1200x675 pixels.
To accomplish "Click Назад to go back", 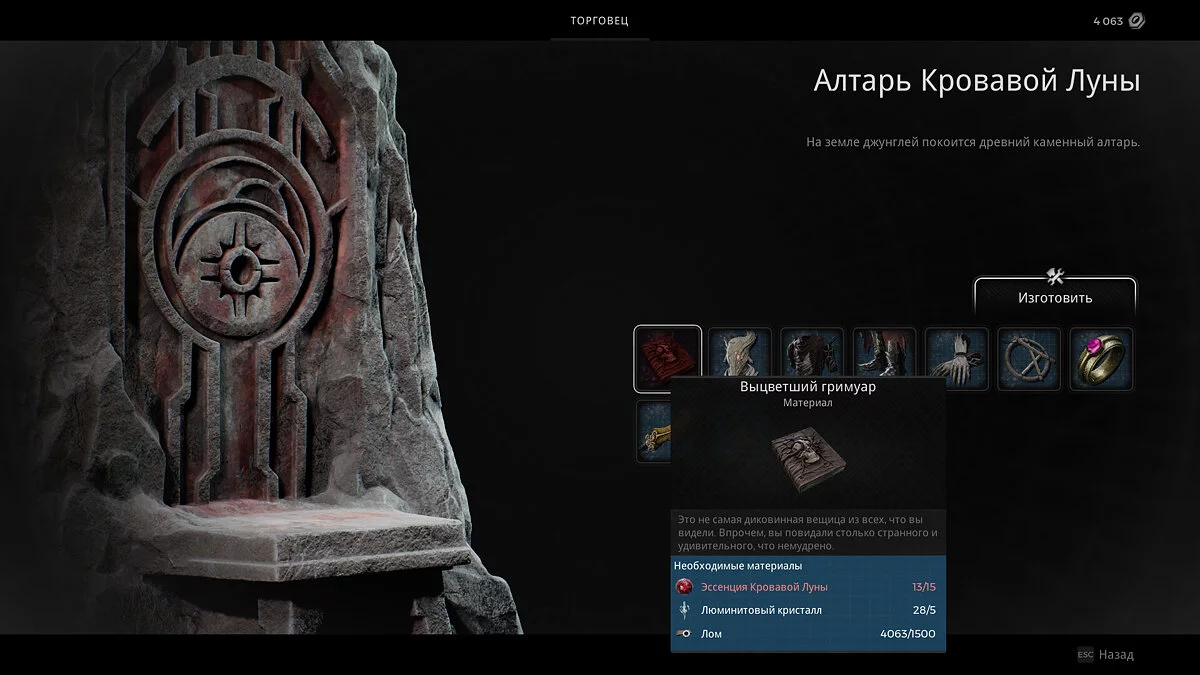I will (x=1116, y=655).
